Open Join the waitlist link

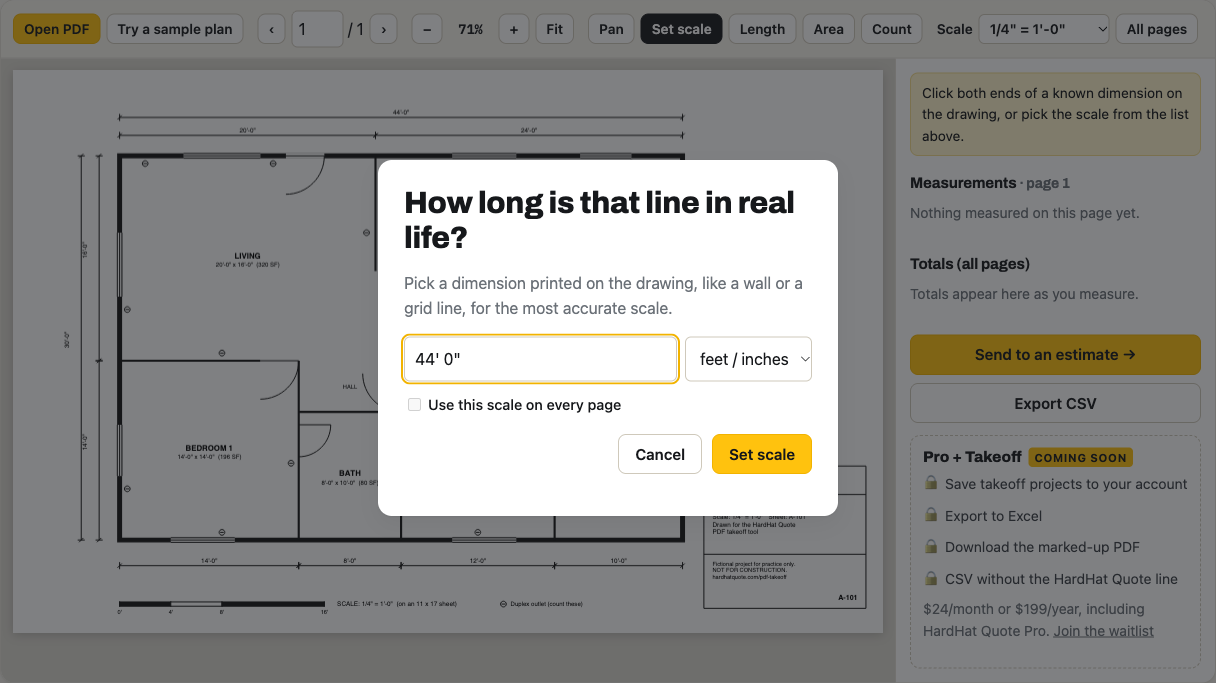(1103, 631)
